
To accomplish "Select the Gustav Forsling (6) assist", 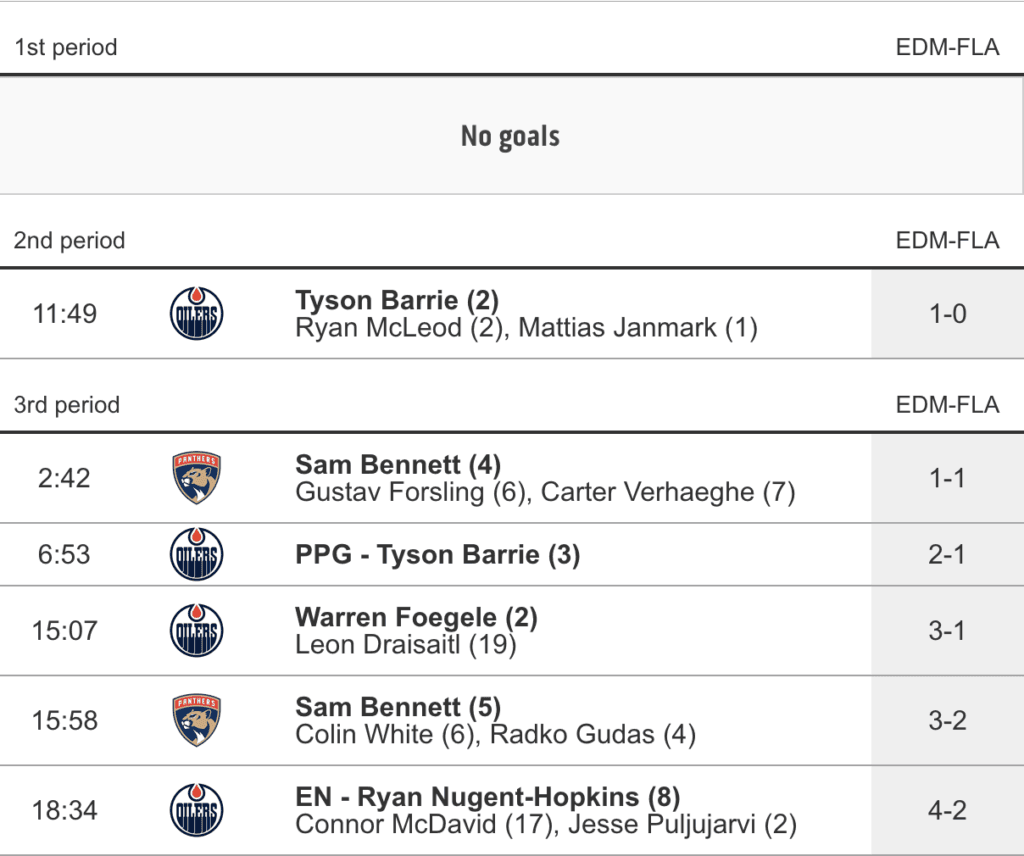I will (x=411, y=492).
